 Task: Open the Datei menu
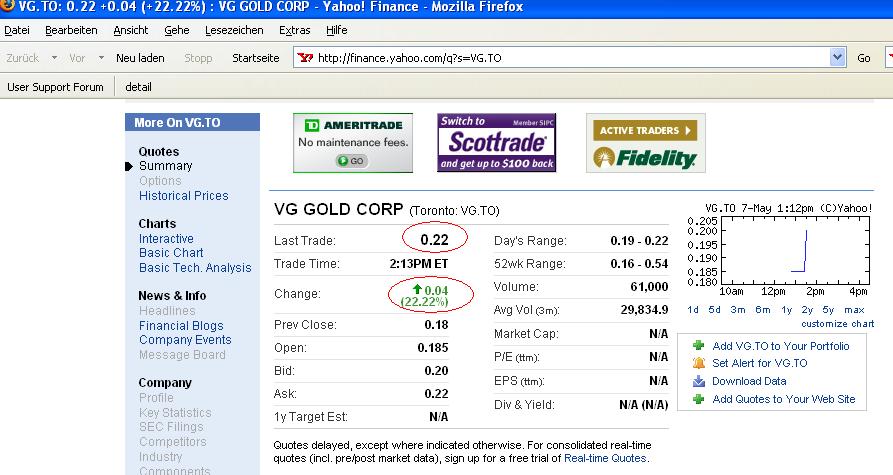point(17,30)
